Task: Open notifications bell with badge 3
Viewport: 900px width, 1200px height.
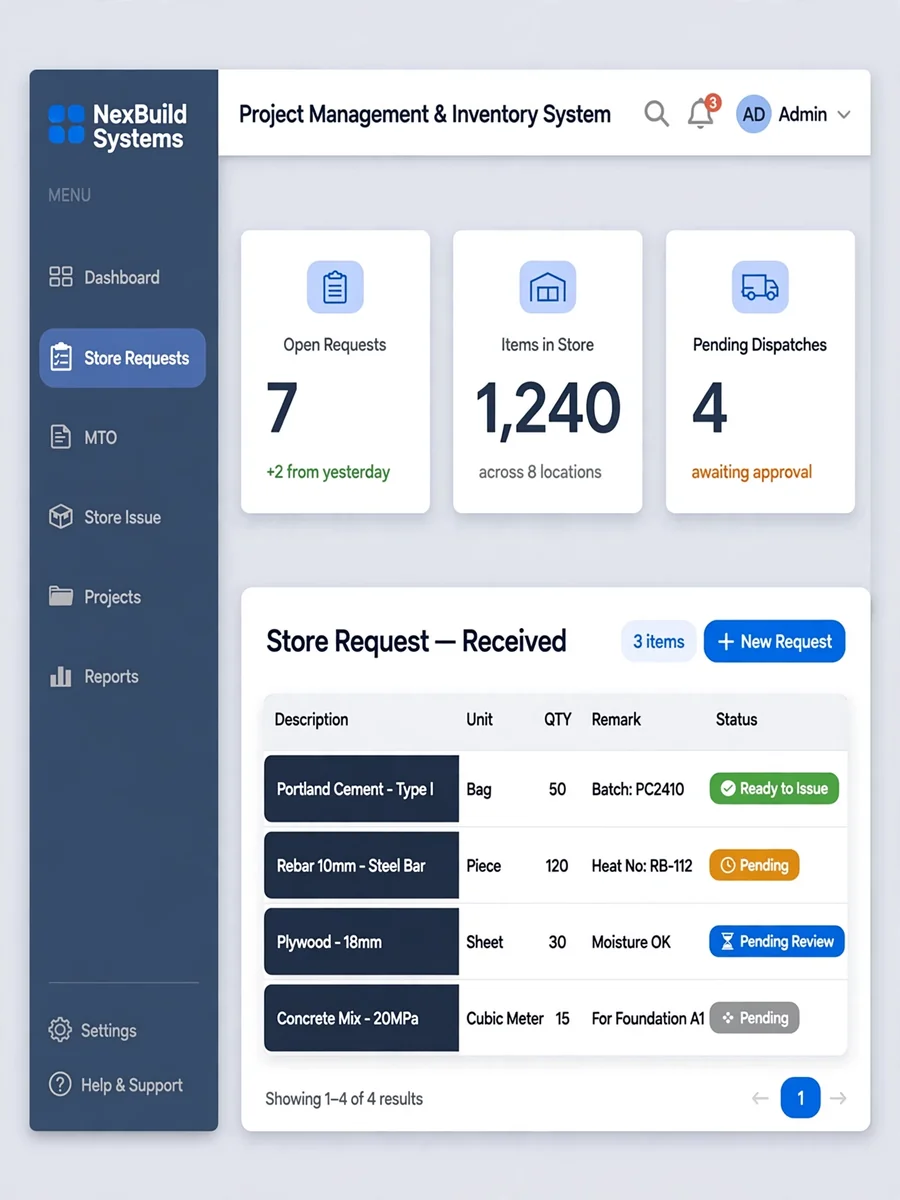Action: [x=703, y=113]
